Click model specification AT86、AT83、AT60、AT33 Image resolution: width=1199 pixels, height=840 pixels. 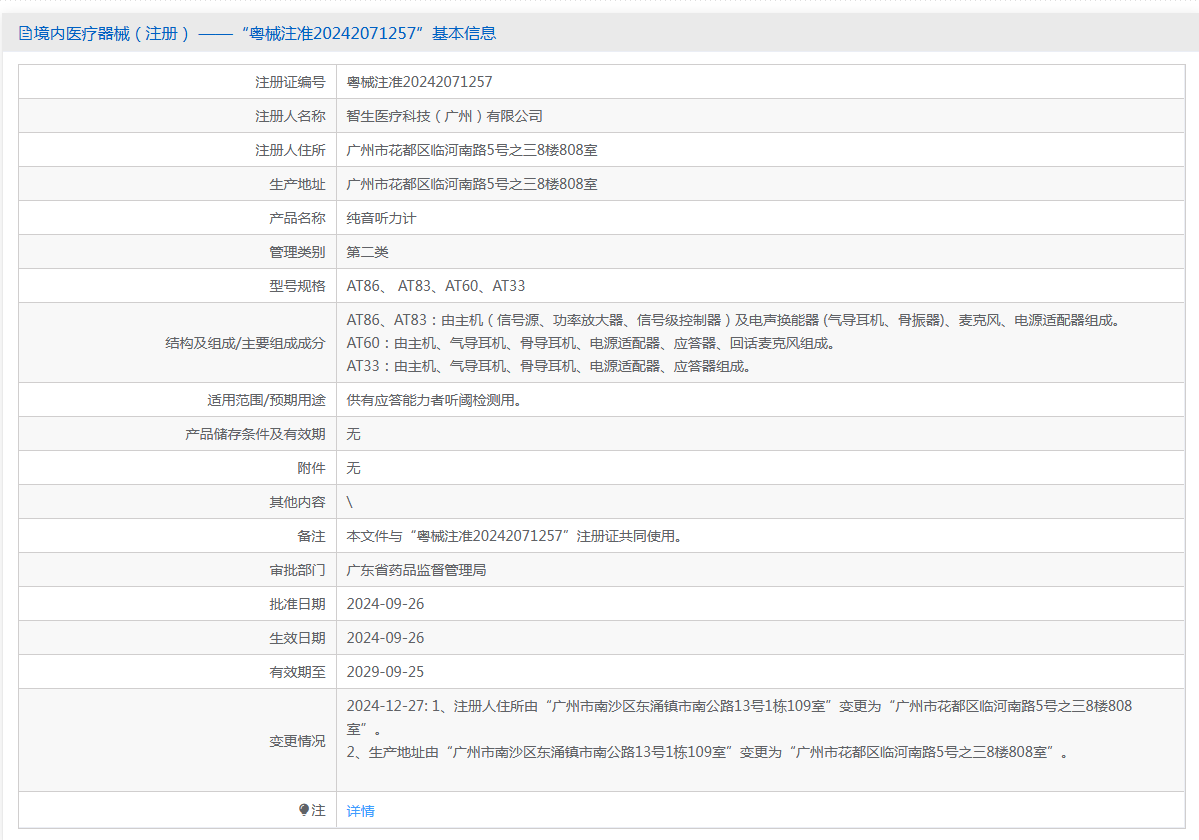(436, 286)
